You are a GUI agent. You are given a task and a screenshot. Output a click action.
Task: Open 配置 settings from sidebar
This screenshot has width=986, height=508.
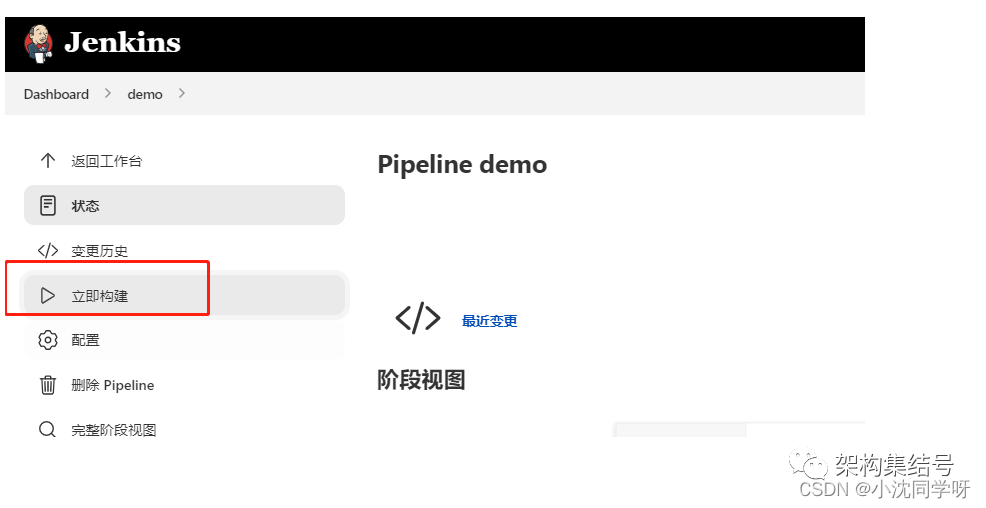pyautogui.click(x=86, y=340)
